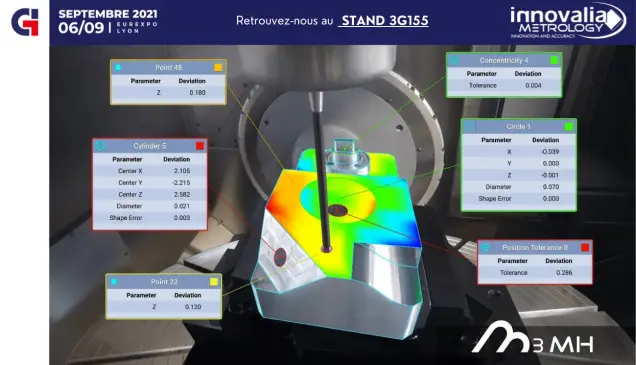Click the Cylinder 5 Diameter value 0.021

[x=182, y=206]
